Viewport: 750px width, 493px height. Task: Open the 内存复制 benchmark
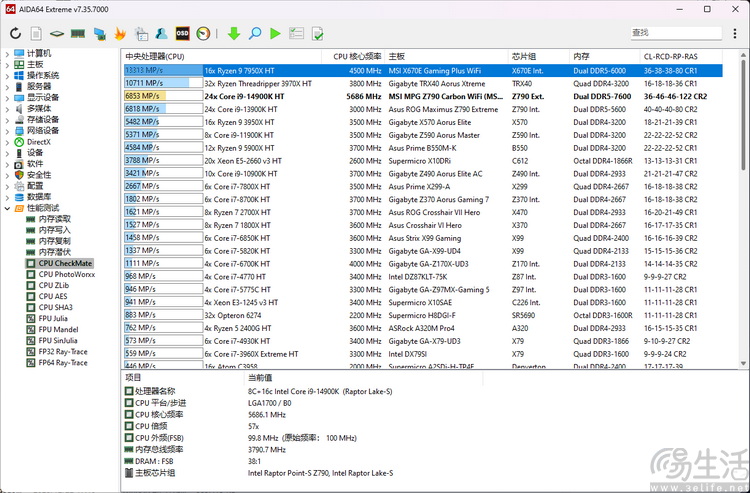click(x=54, y=241)
